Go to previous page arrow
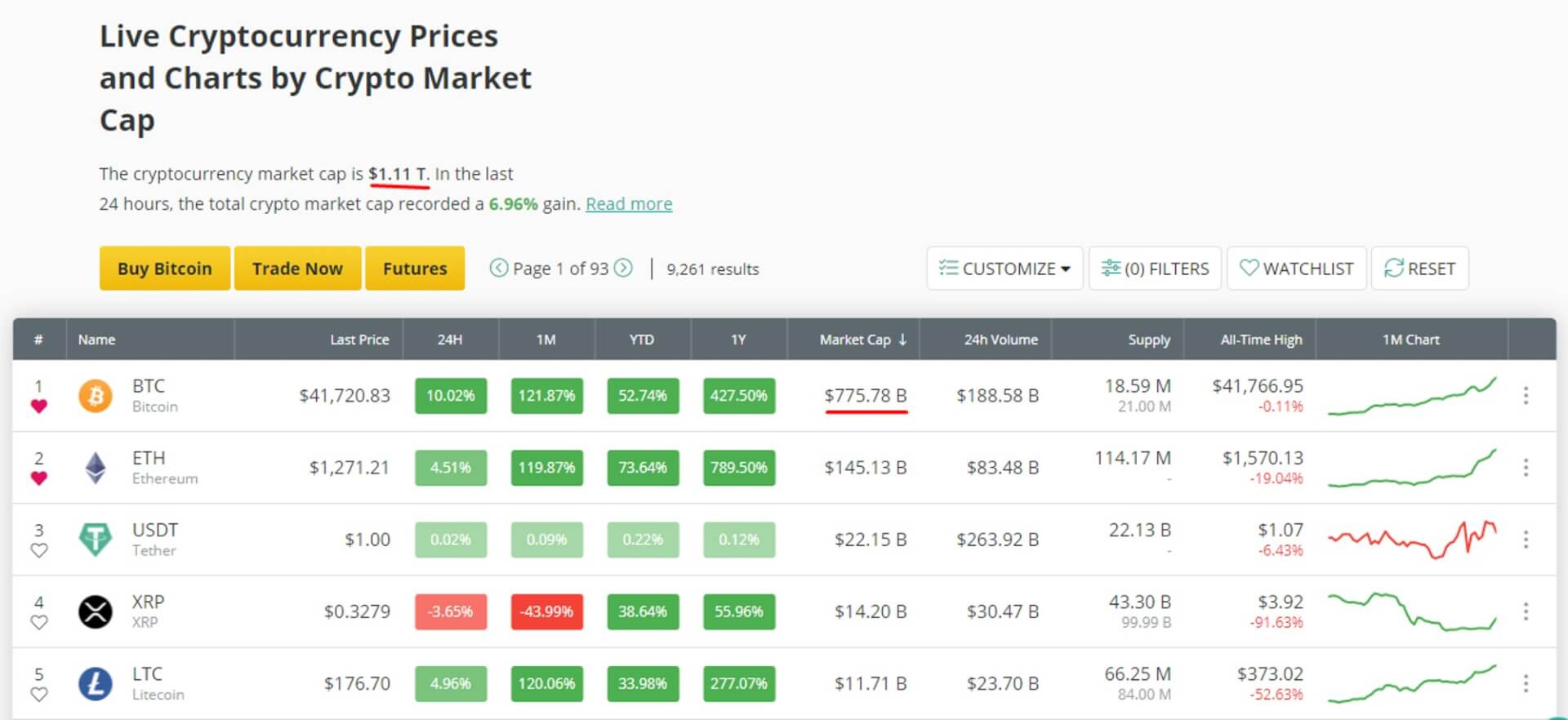This screenshot has width=1568, height=720. click(498, 268)
